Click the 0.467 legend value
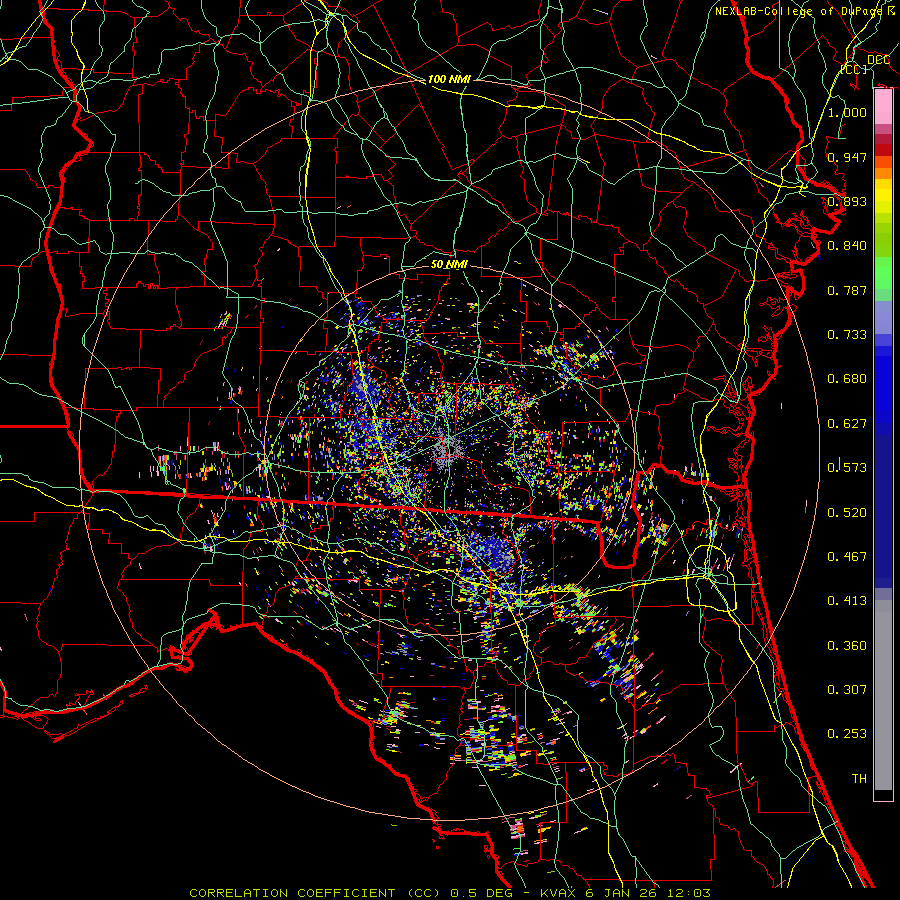The width and height of the screenshot is (900, 900). pos(847,557)
